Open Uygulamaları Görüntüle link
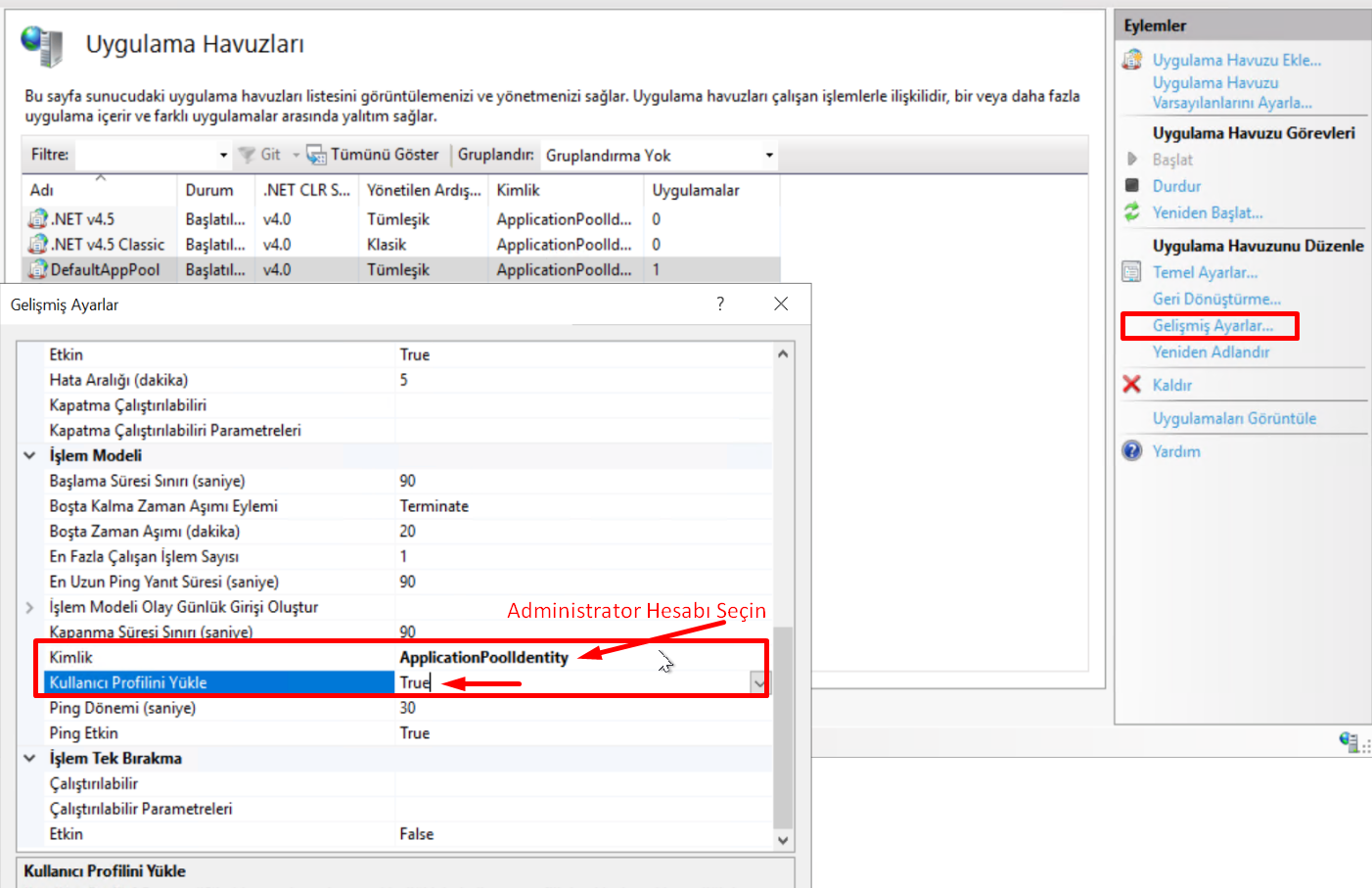1372x888 pixels. (x=1234, y=418)
